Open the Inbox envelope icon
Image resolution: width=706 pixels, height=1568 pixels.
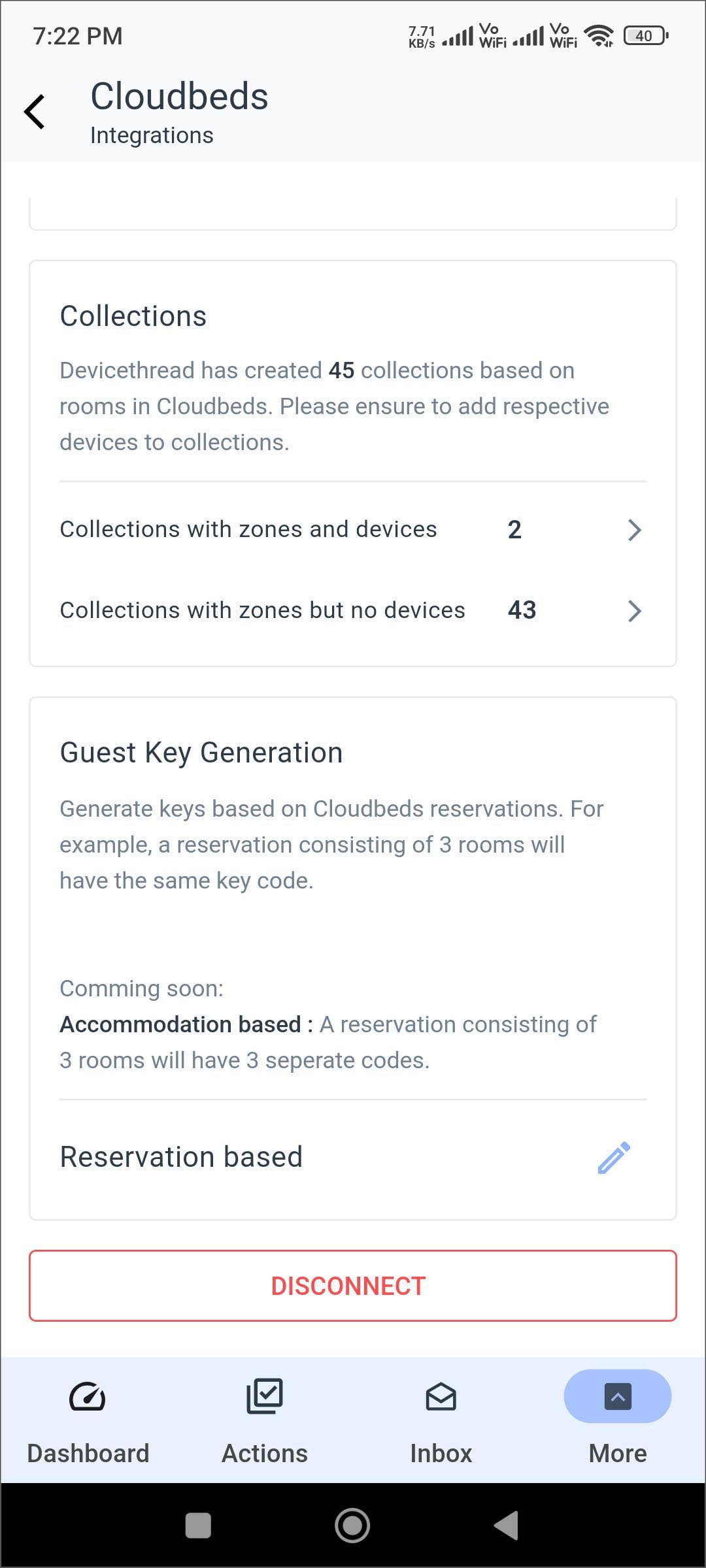click(x=441, y=1397)
